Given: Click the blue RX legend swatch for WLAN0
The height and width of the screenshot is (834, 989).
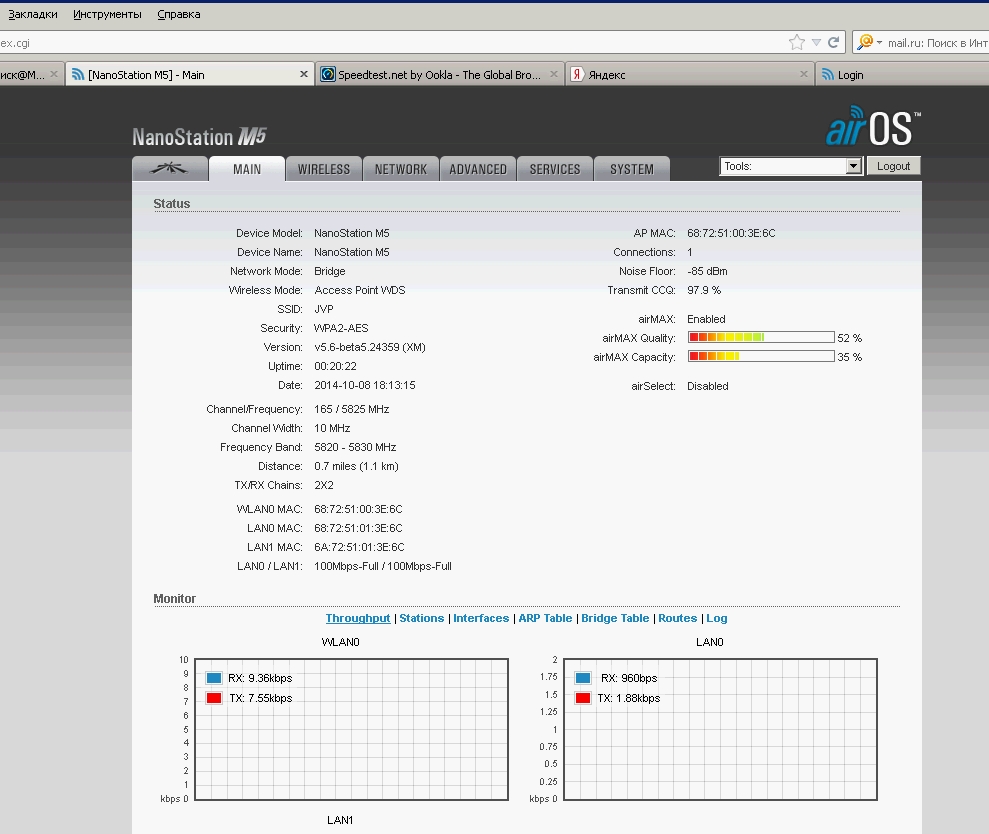Looking at the screenshot, I should (x=214, y=678).
